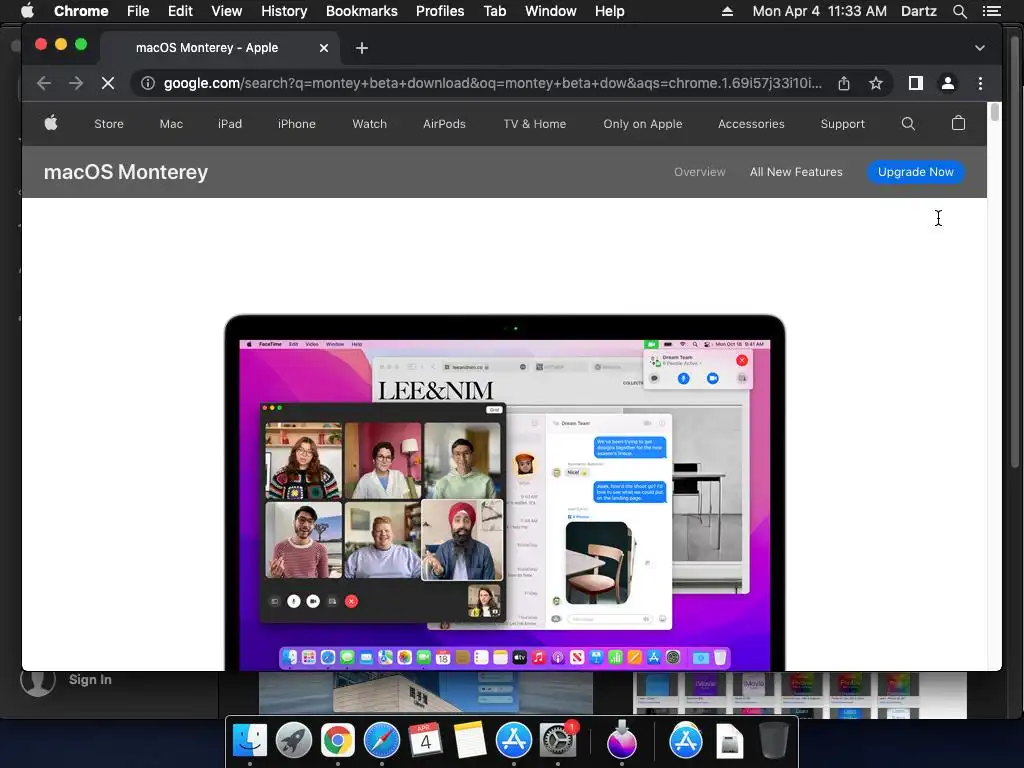This screenshot has width=1024, height=768.
Task: Click the address bar URL field
Action: pos(493,83)
